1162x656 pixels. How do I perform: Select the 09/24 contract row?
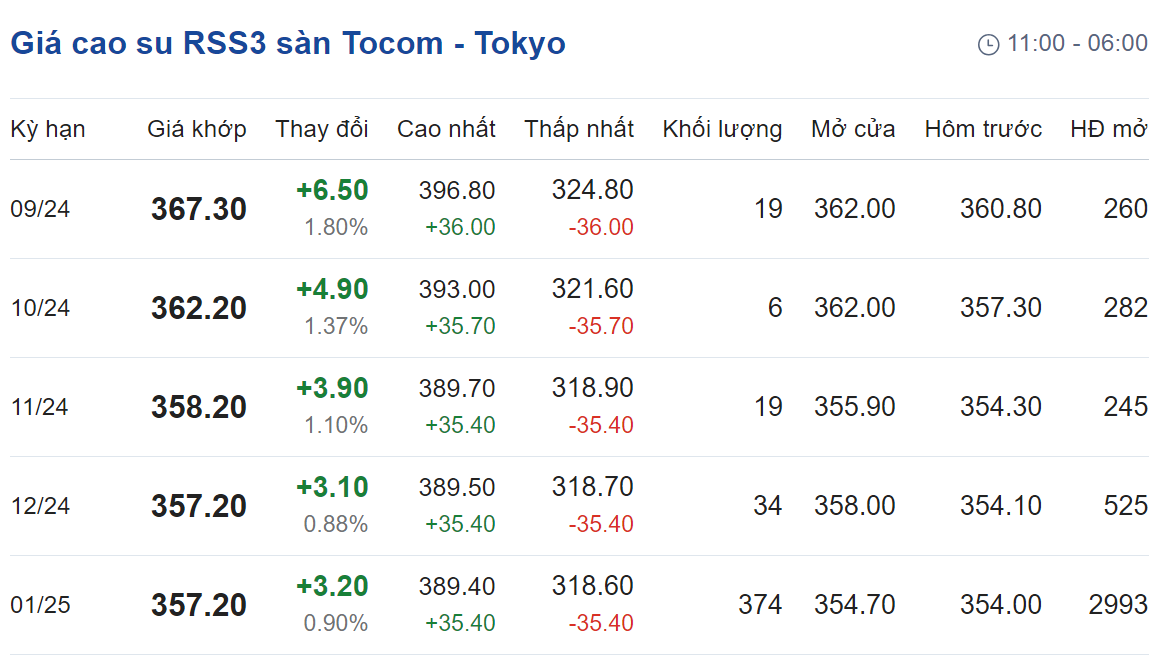[580, 209]
